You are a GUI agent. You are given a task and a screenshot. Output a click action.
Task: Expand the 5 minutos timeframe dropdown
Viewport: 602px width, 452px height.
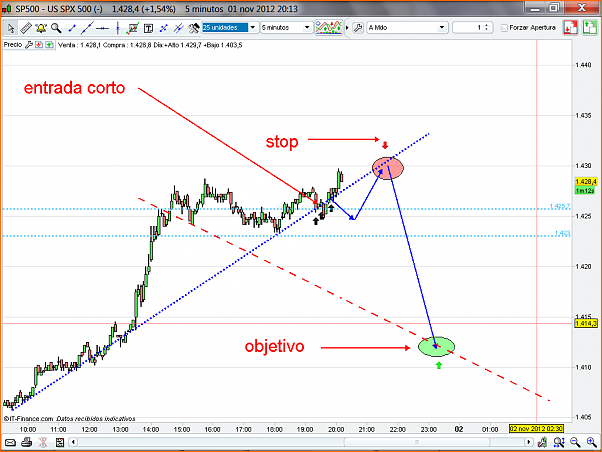point(307,28)
